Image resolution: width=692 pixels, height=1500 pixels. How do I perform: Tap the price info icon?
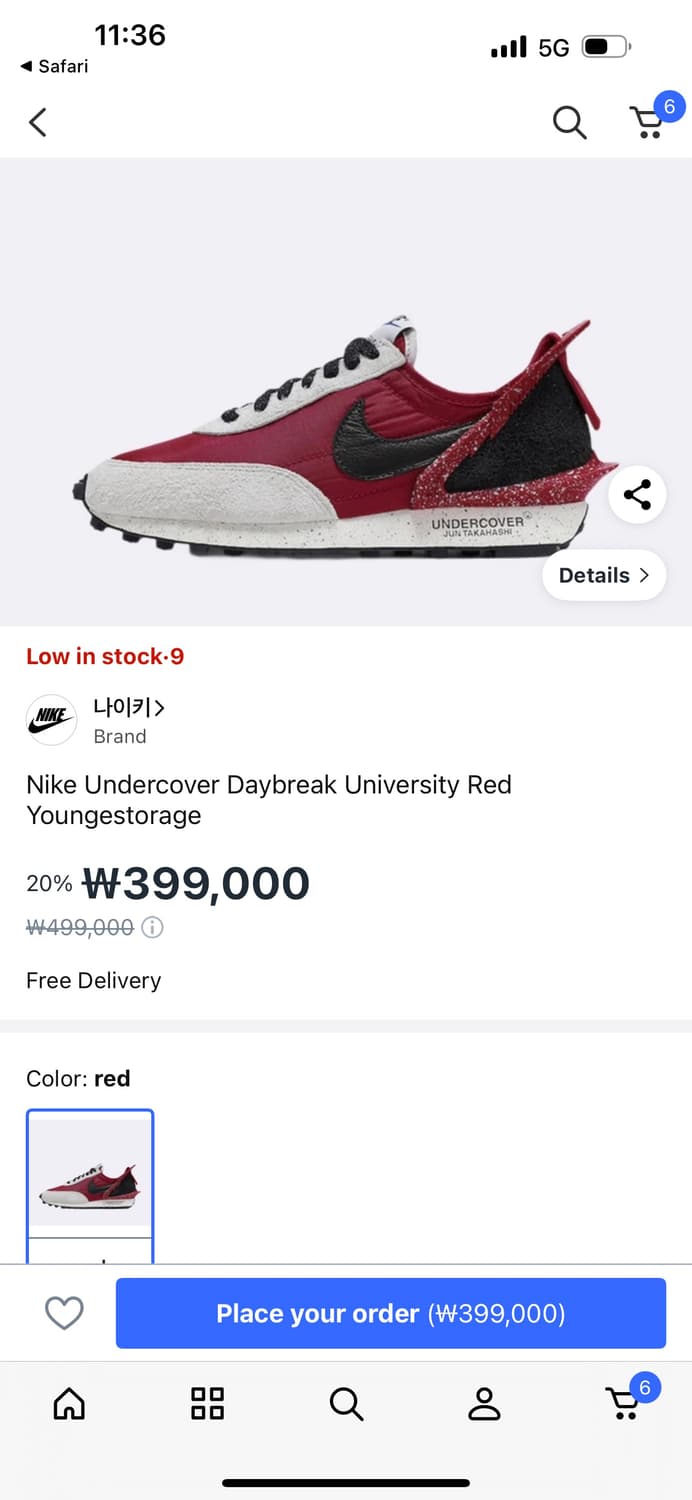coord(152,928)
